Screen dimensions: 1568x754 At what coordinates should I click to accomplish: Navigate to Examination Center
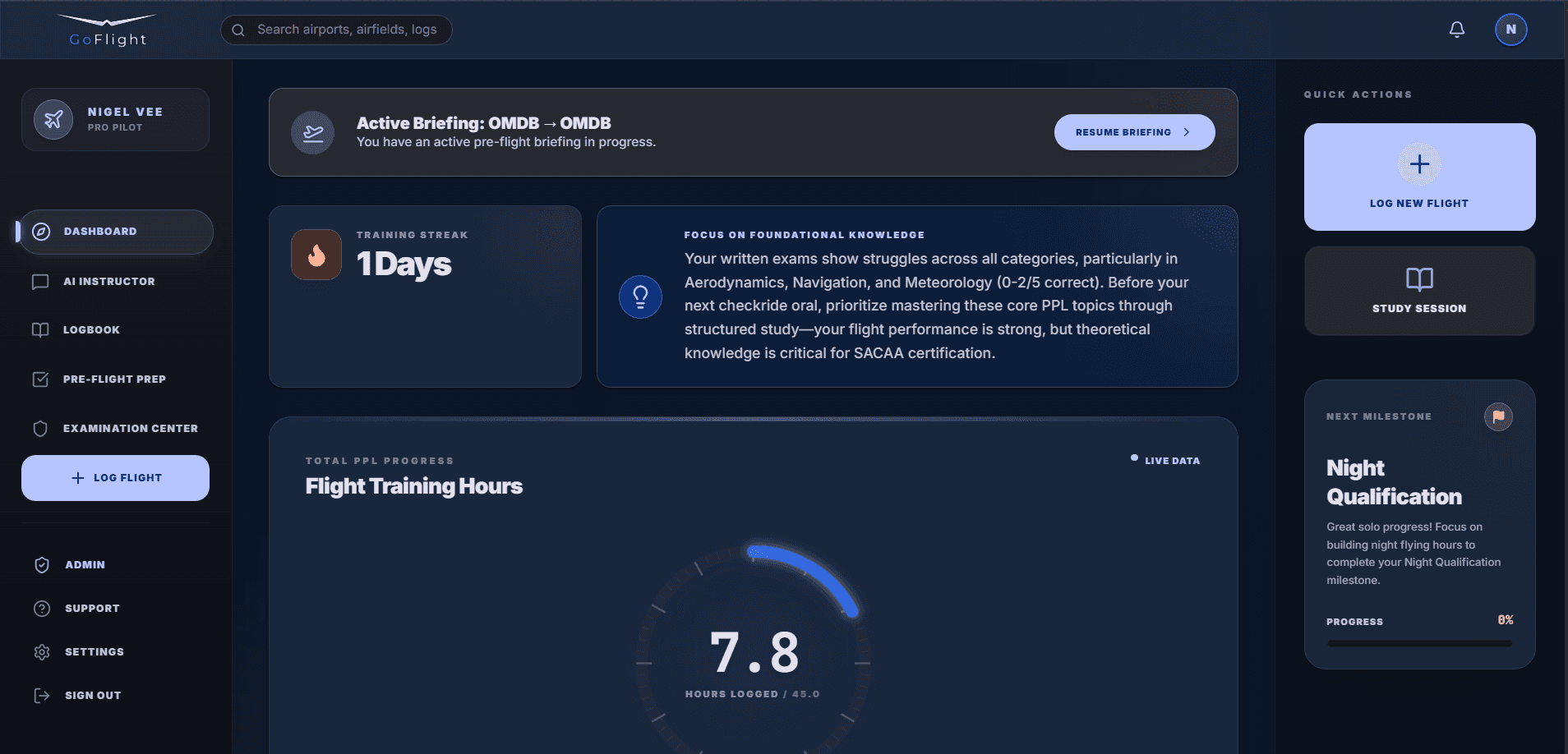pyautogui.click(x=115, y=429)
